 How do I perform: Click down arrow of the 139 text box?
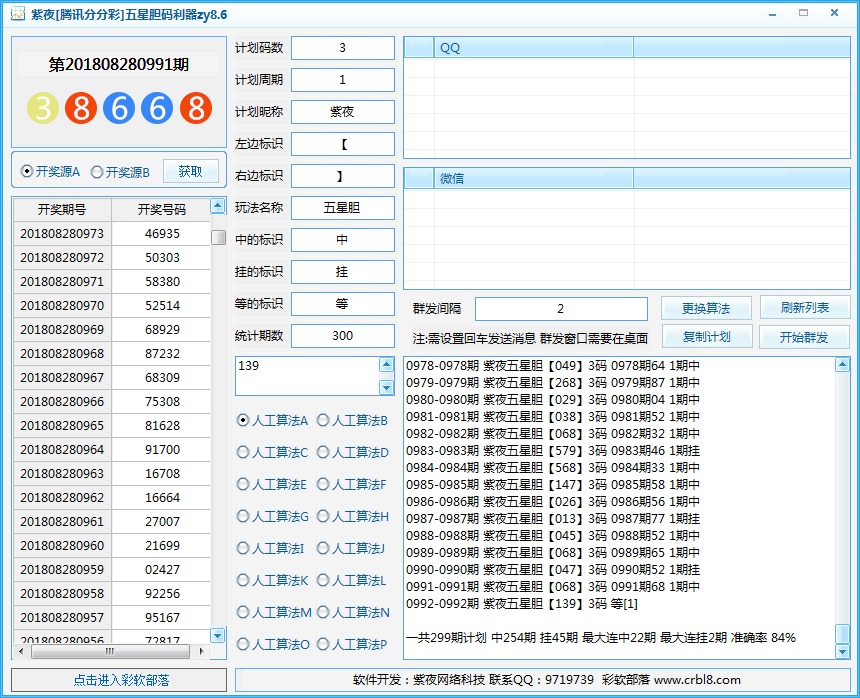click(x=386, y=387)
